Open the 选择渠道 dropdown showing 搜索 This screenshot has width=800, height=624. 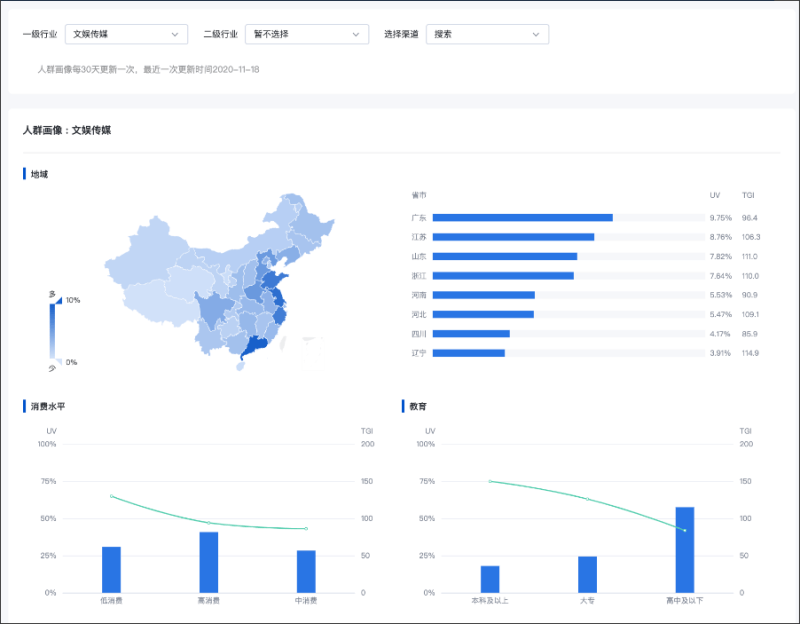coord(487,34)
